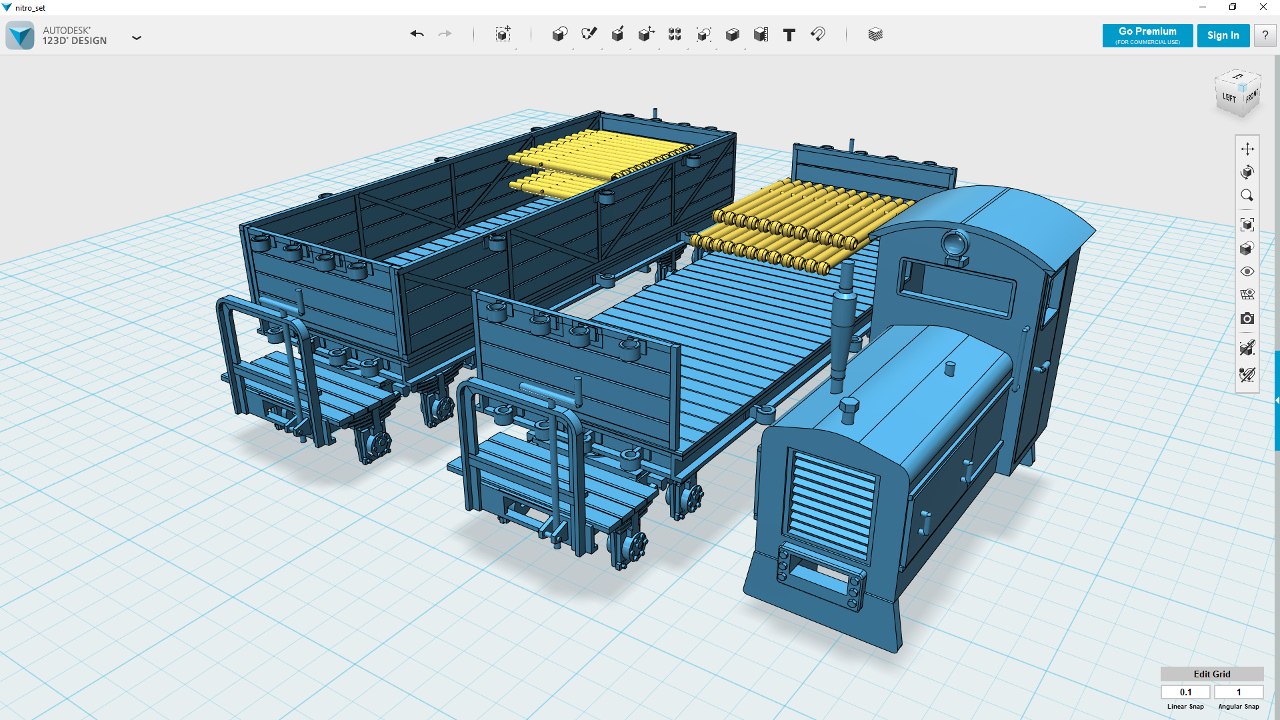Open the Primitives tool menu
The width and height of the screenshot is (1280, 720).
coord(559,34)
